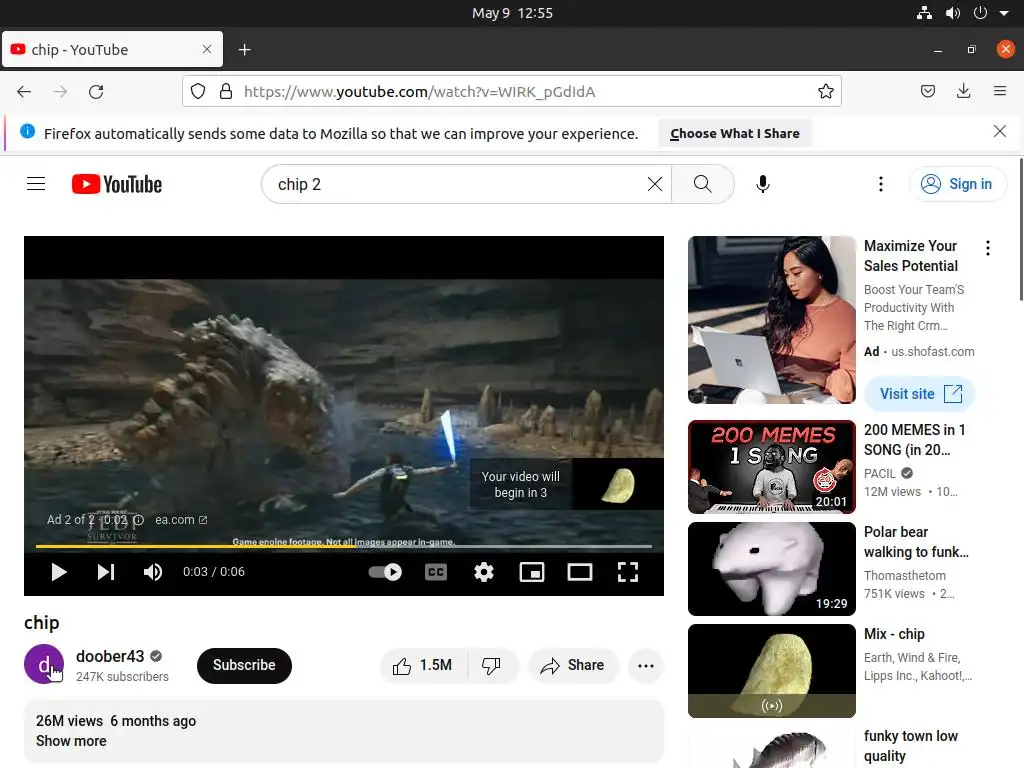This screenshot has width=1024, height=768.
Task: Click the 26M views 6 months ago text
Action: [x=116, y=721]
